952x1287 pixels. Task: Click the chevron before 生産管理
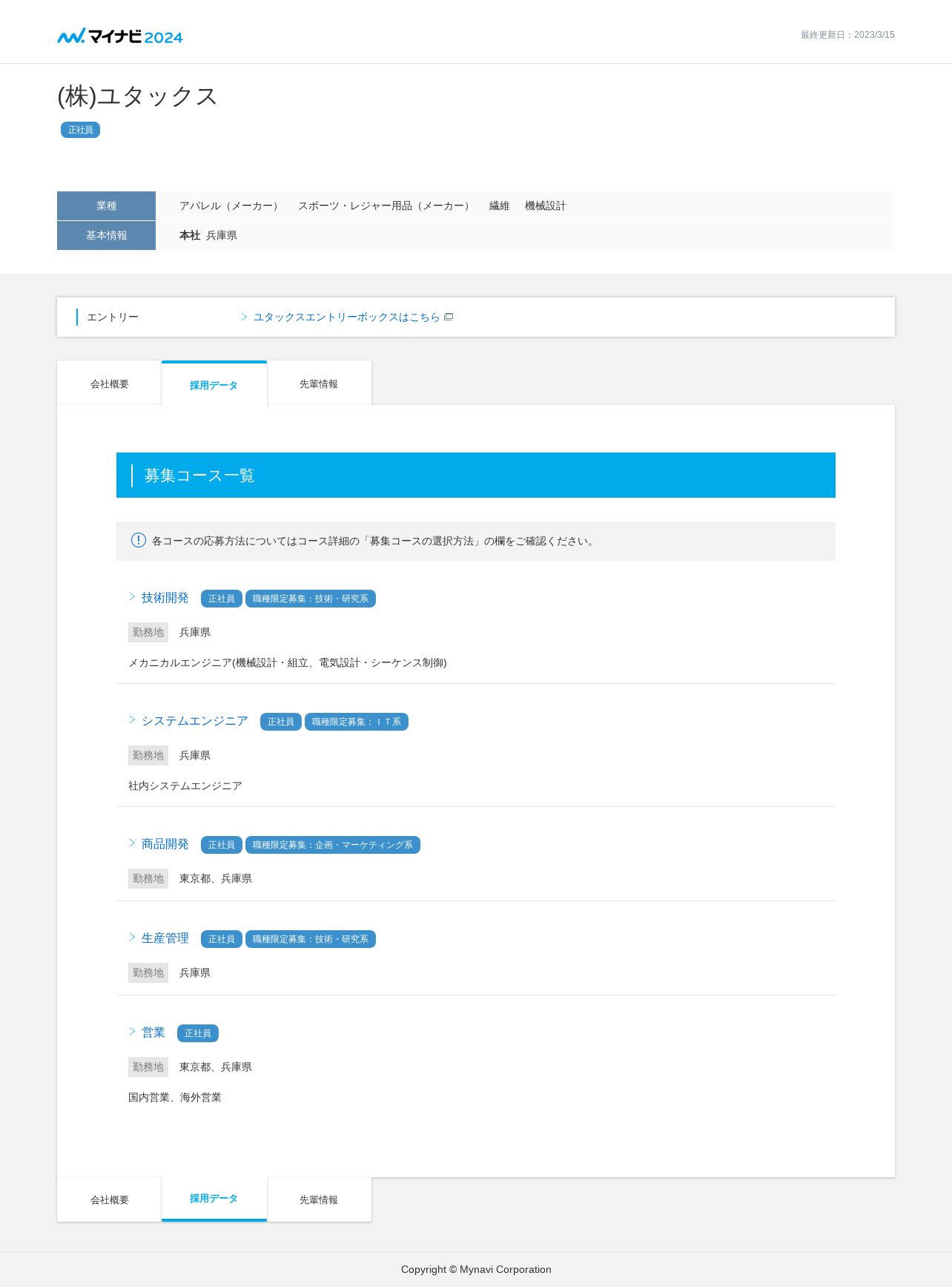(x=133, y=937)
